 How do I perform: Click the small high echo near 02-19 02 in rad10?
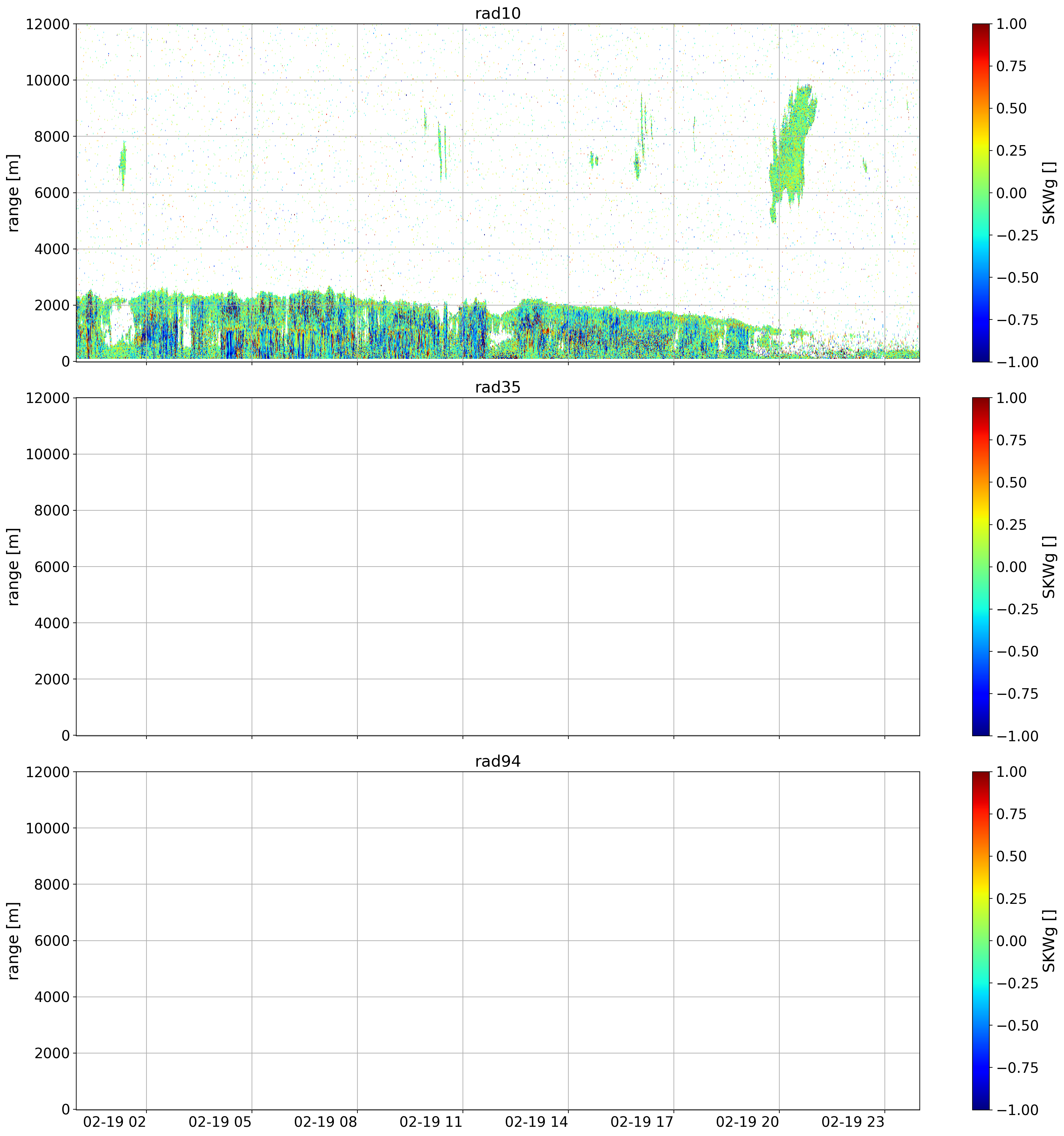[x=122, y=166]
